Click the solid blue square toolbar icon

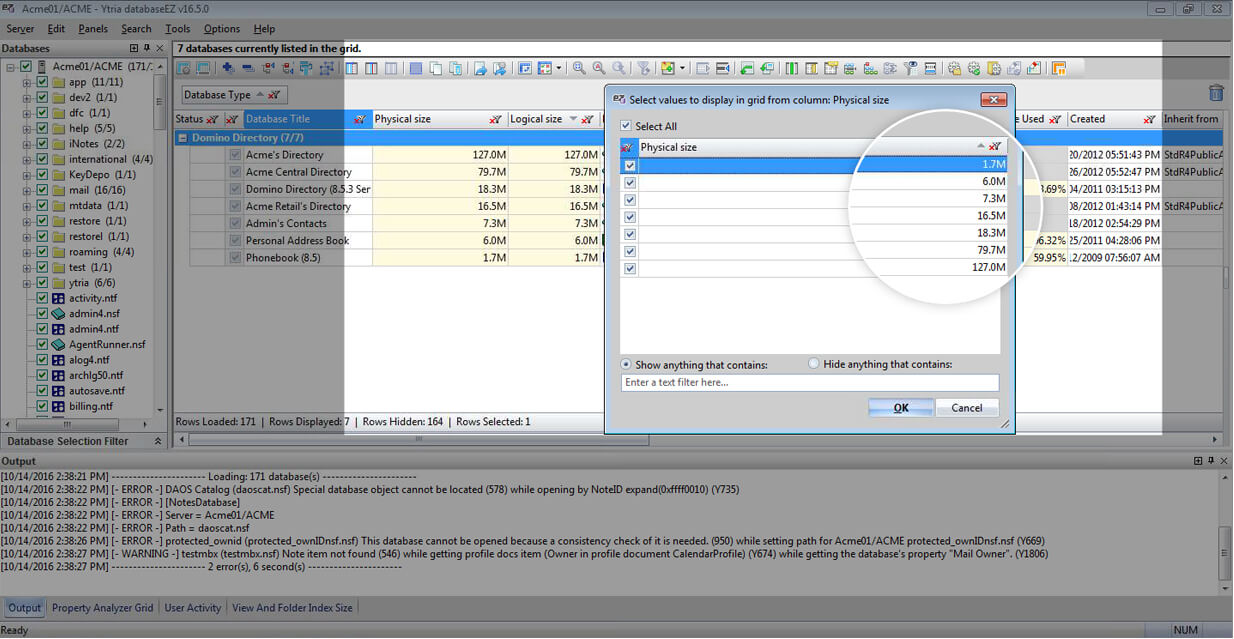coord(415,68)
